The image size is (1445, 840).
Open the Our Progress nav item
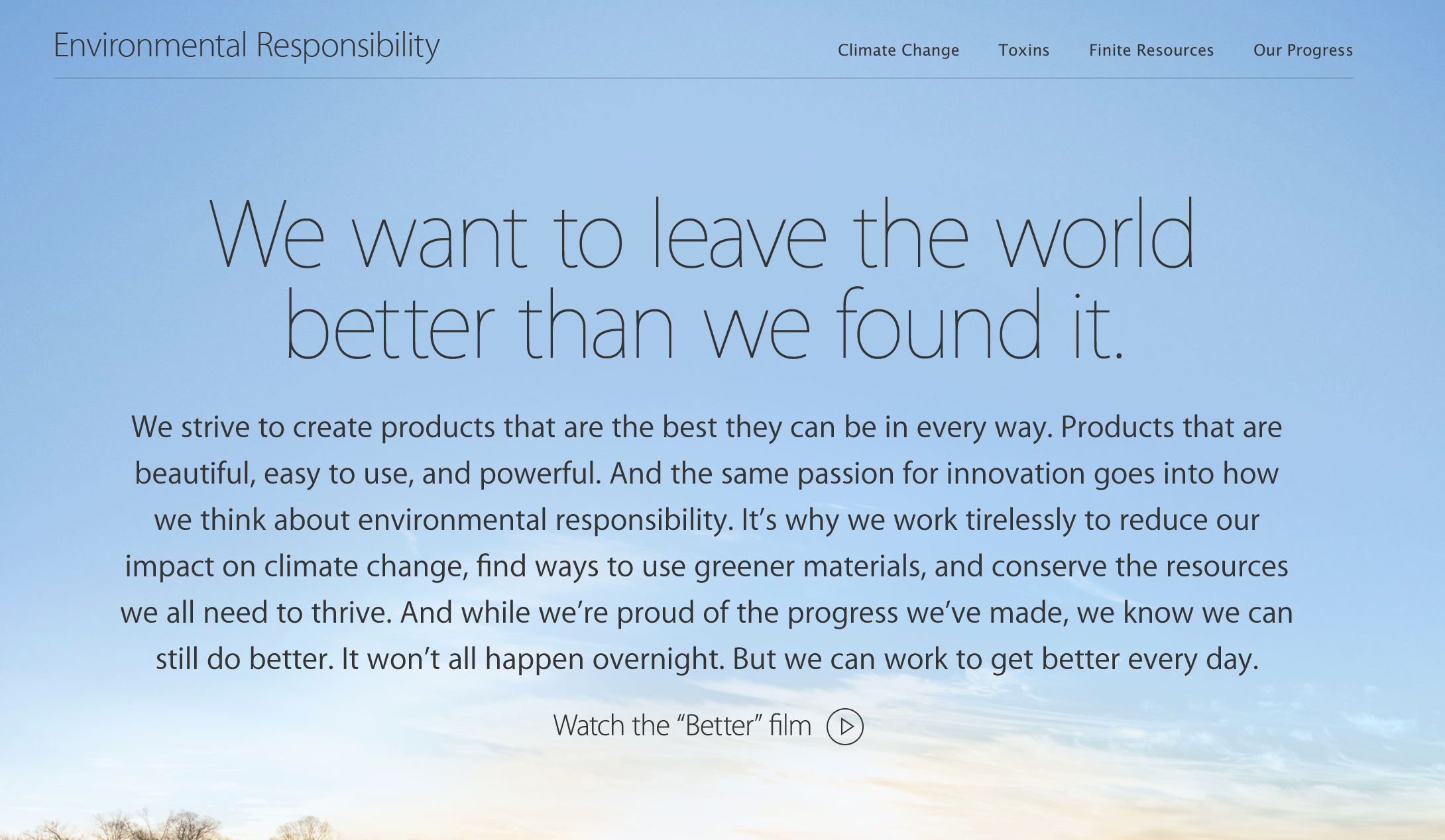pos(1302,50)
